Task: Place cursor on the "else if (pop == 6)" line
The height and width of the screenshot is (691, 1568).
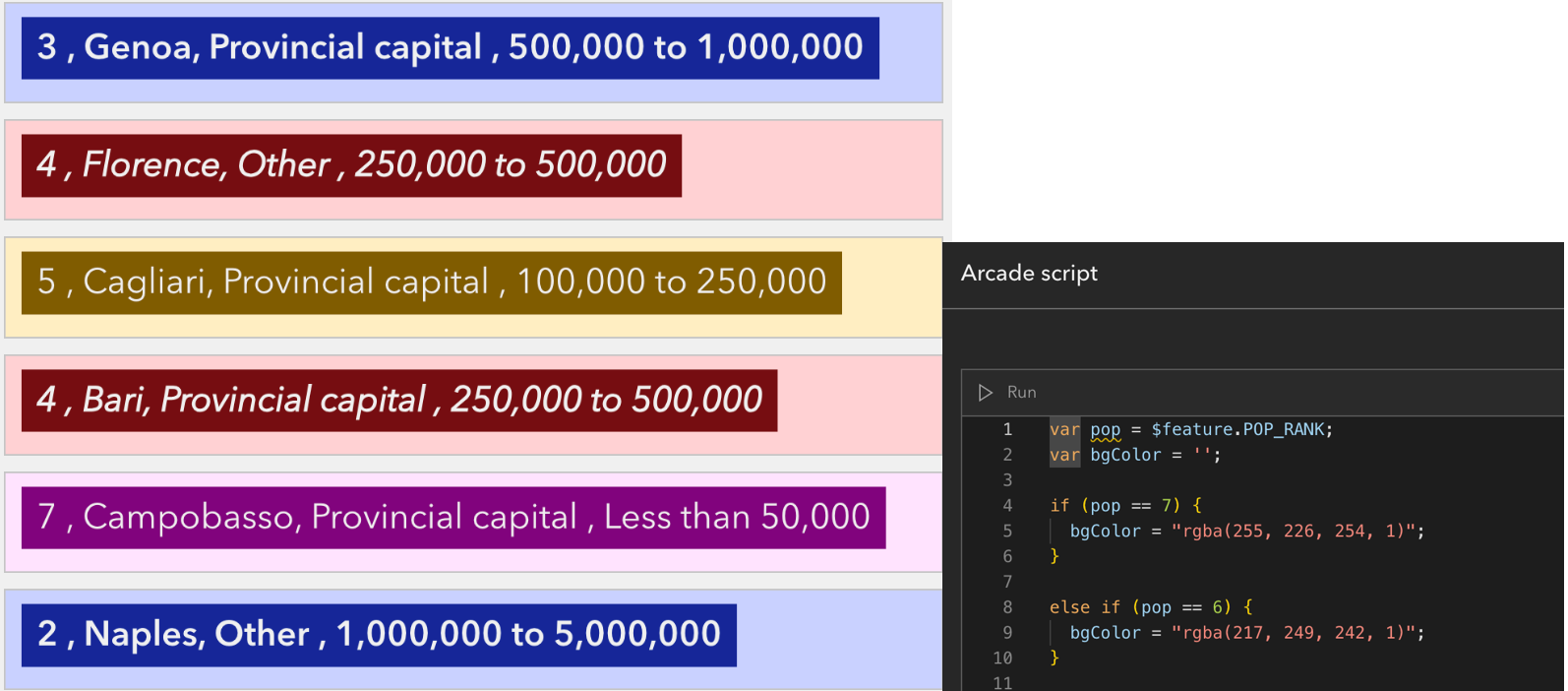Action: 1149,607
